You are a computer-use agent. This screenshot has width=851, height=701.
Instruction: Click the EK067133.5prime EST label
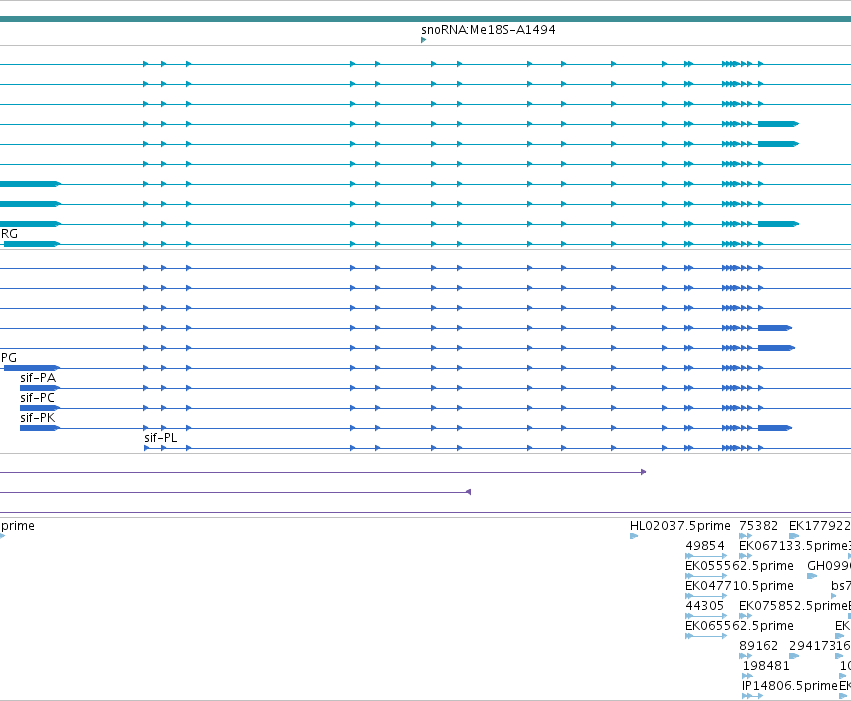[x=793, y=546]
